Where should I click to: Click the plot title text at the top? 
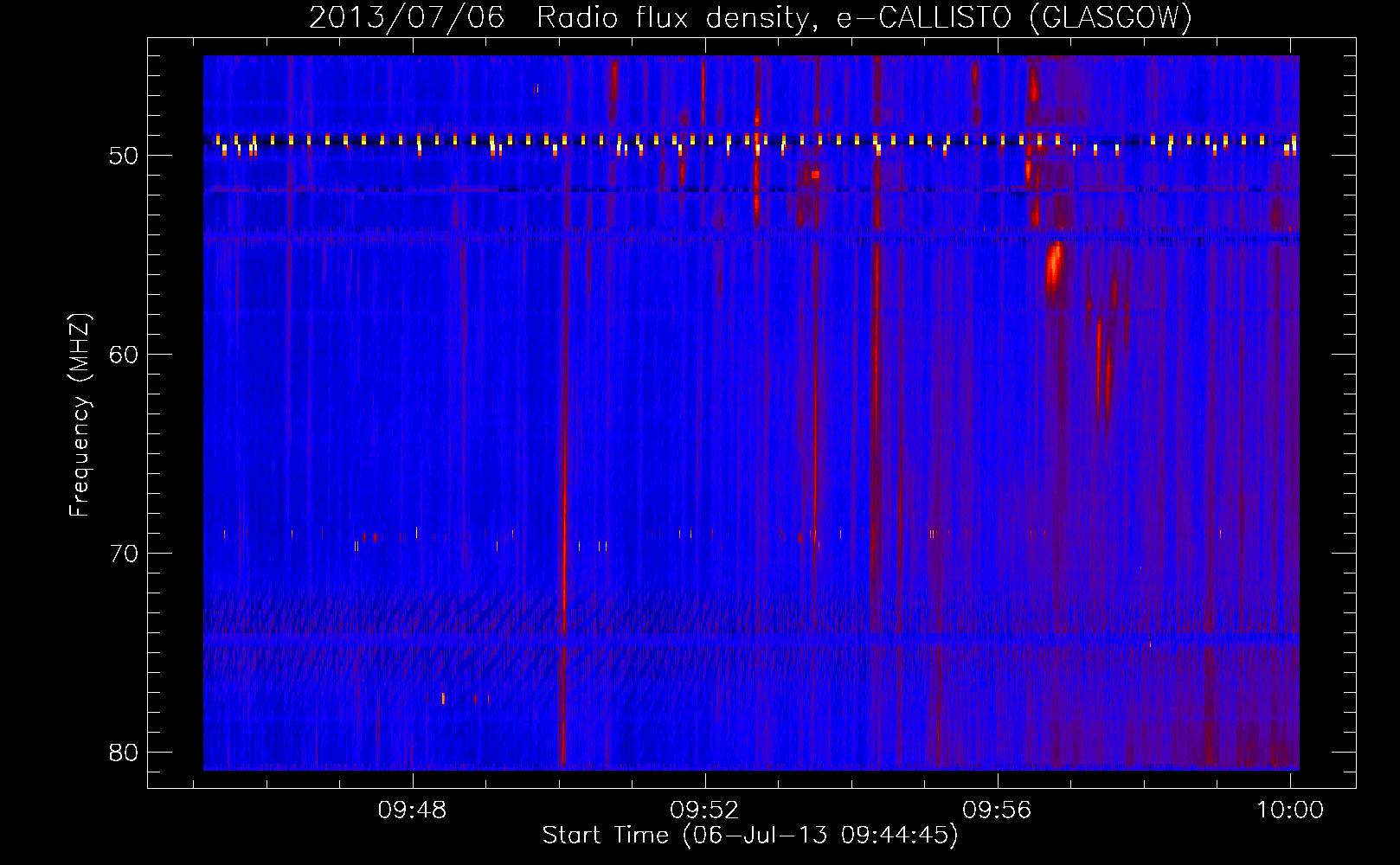(750, 17)
